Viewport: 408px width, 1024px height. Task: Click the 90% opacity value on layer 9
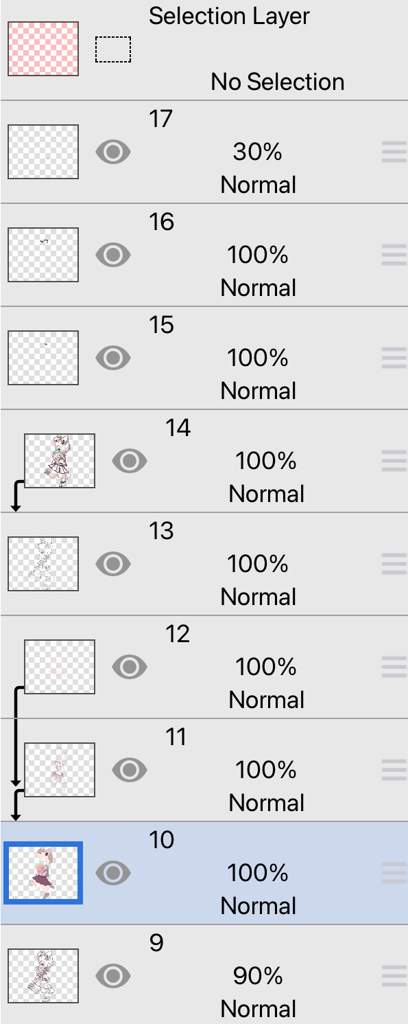(x=257, y=976)
